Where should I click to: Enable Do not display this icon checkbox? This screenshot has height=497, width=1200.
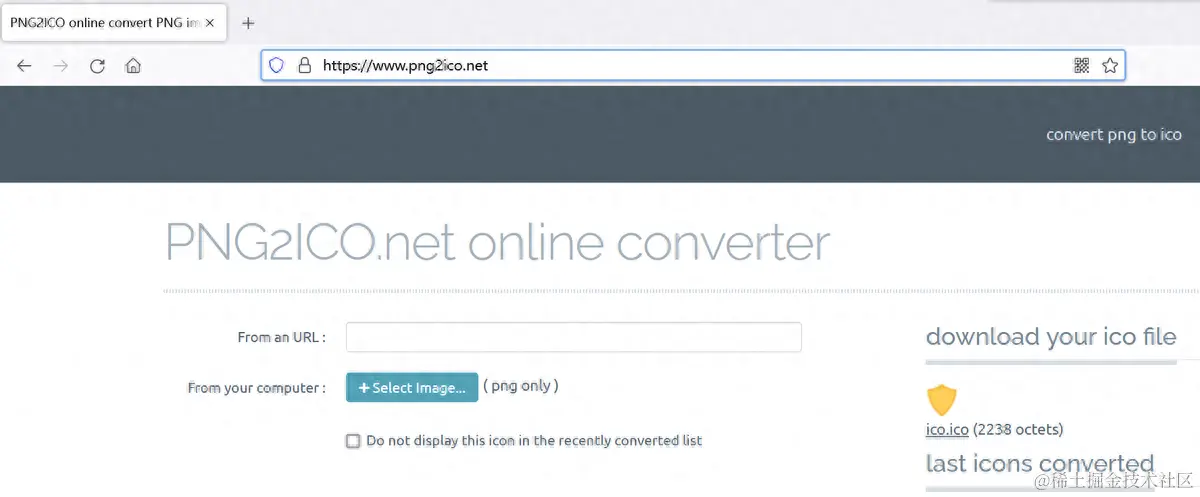coord(353,441)
